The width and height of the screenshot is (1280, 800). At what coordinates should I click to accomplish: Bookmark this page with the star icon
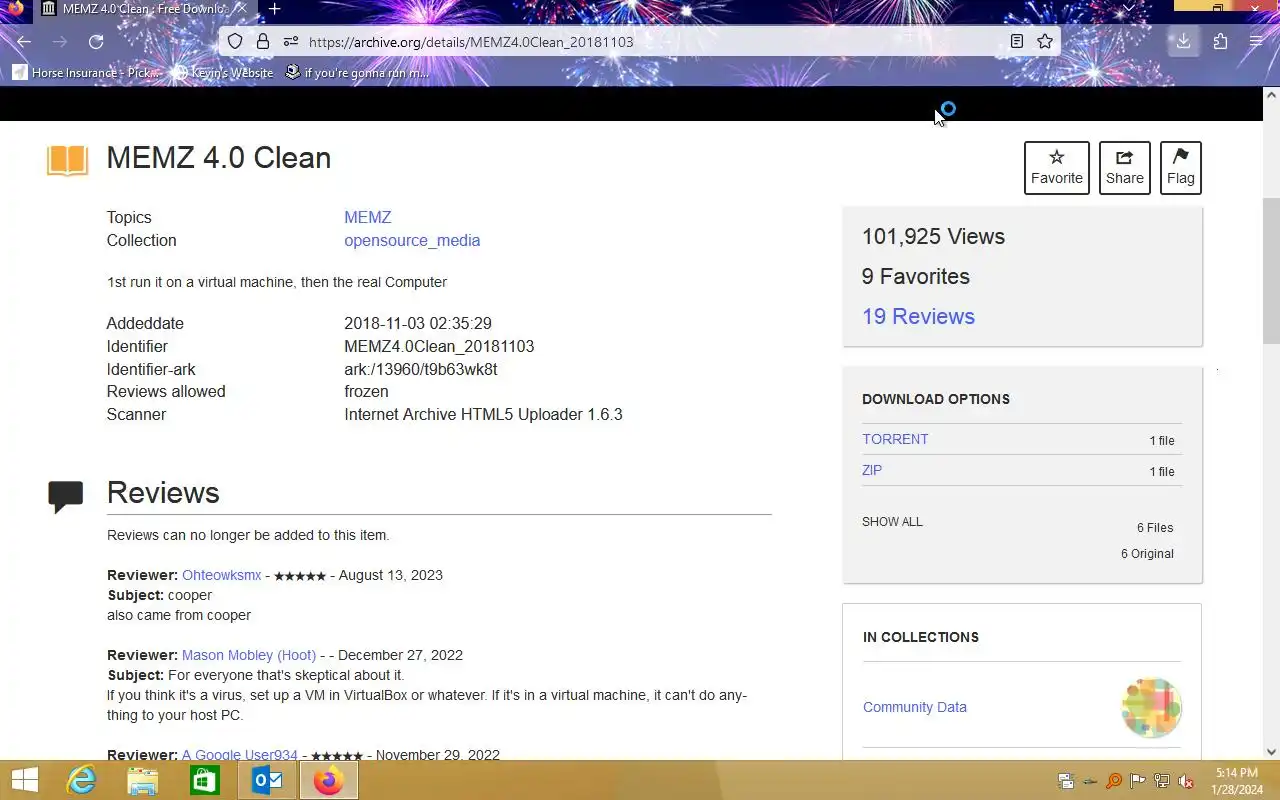1045,42
